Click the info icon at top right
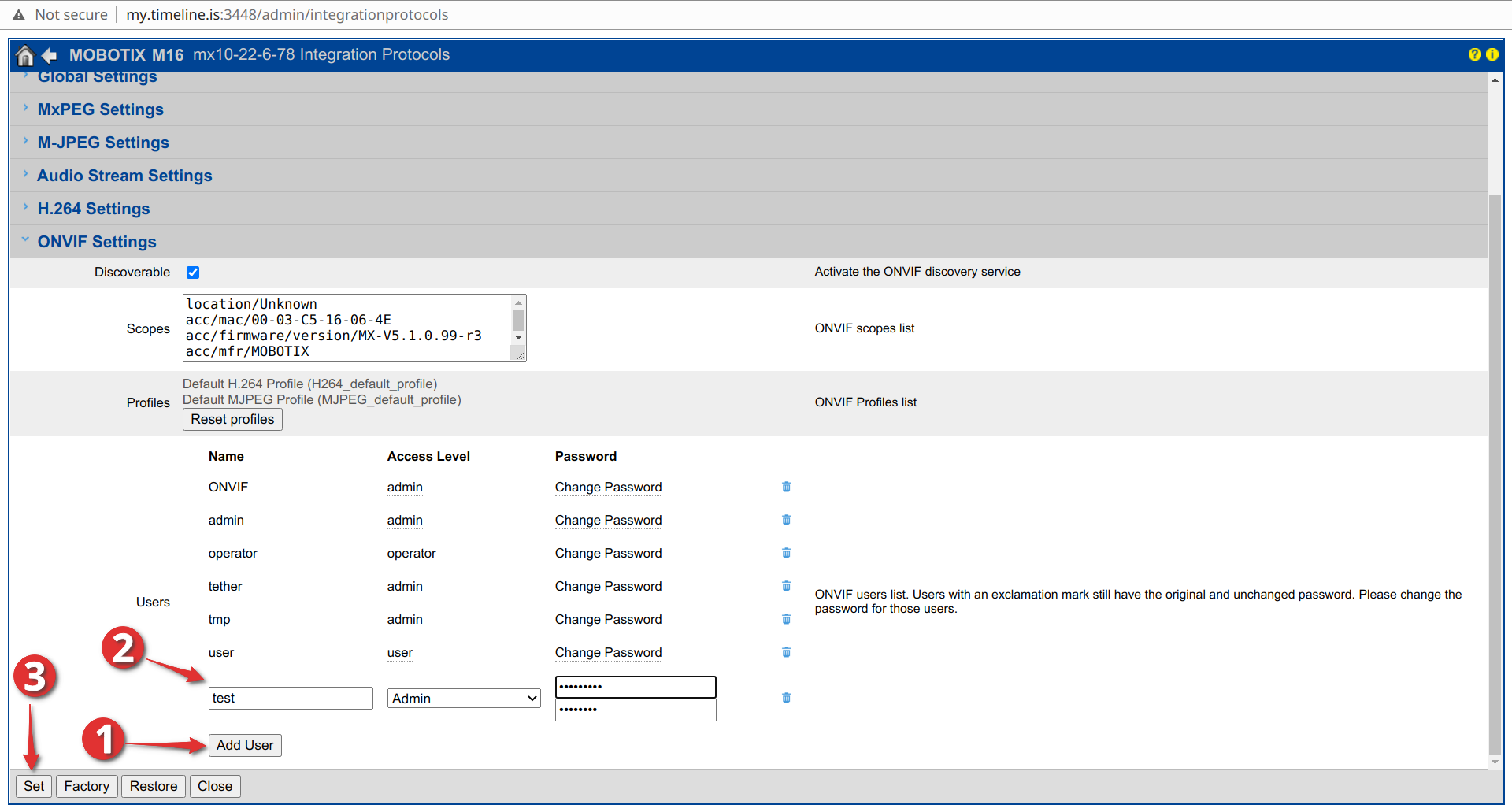This screenshot has width=1512, height=812. (1493, 54)
